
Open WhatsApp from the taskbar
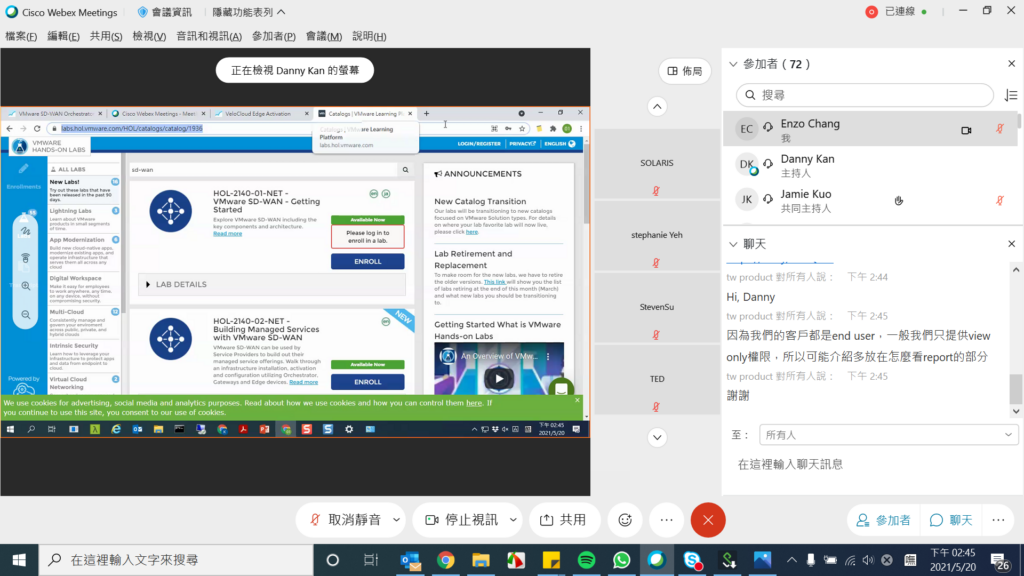pos(622,560)
